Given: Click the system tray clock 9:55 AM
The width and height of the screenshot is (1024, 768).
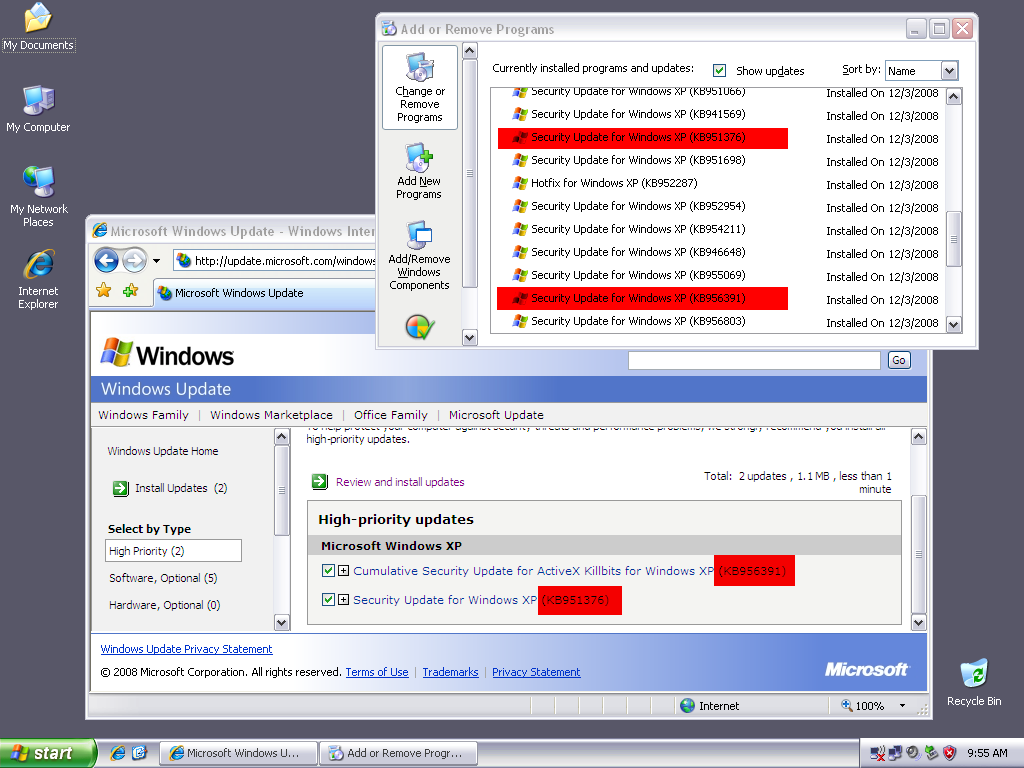Looking at the screenshot, I should click(x=987, y=753).
